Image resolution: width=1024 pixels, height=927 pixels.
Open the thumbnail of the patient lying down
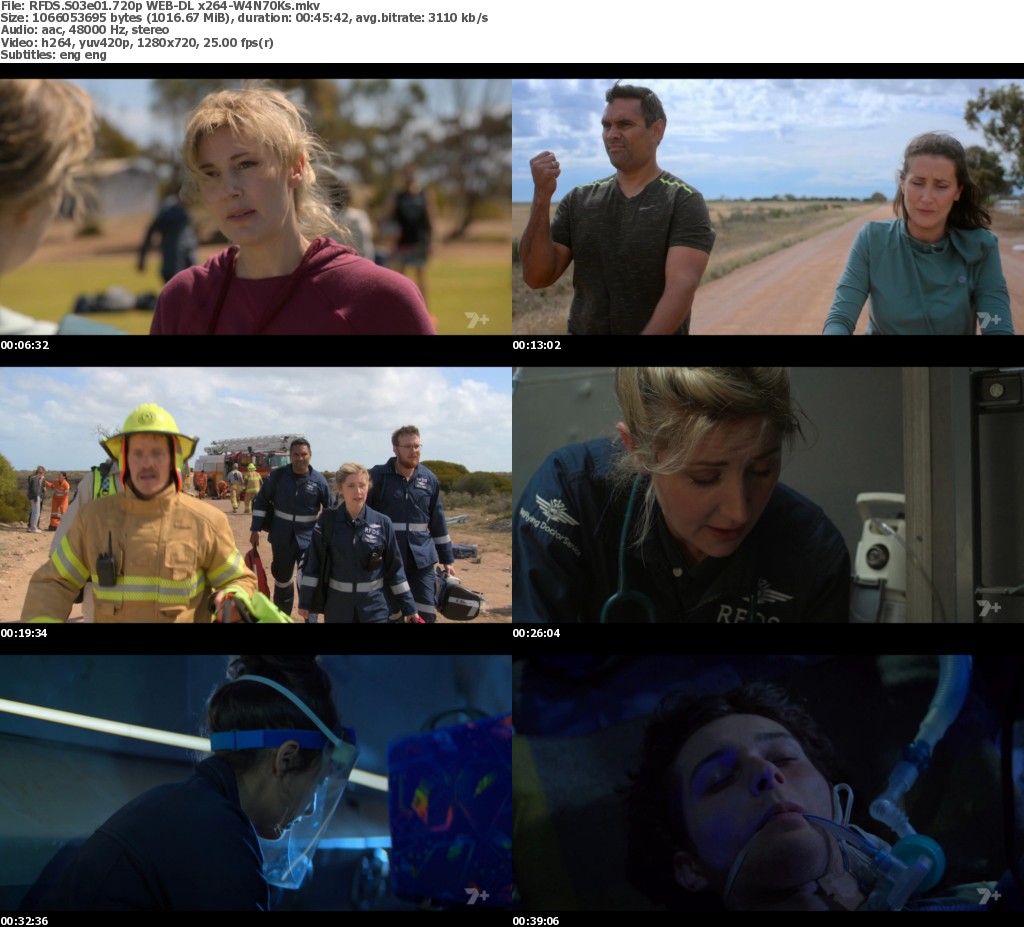coord(768,783)
